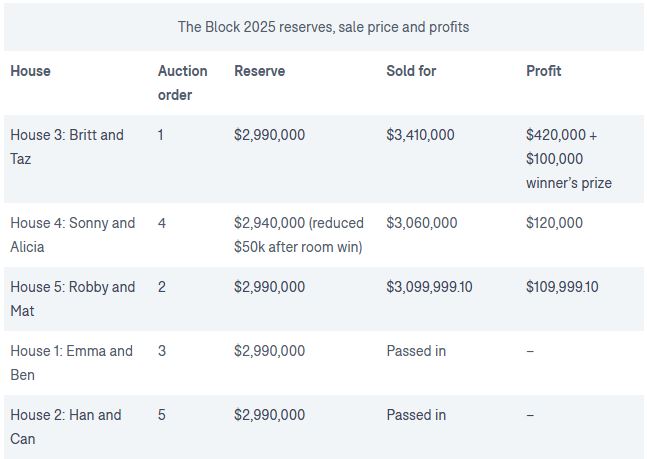This screenshot has height=459, width=647.
Task: Click 'Passed in' for House 1
Action: (416, 351)
